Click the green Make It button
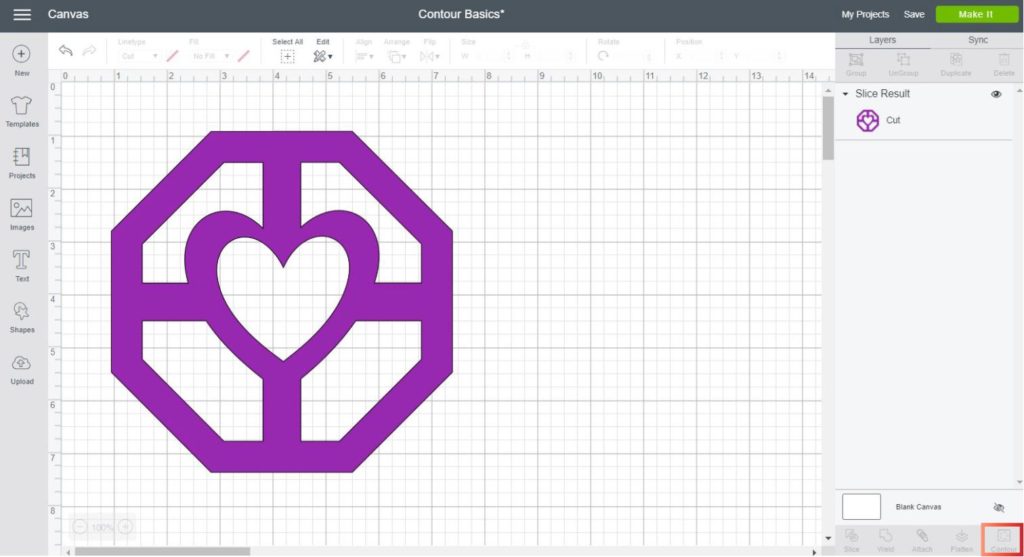This screenshot has width=1024, height=557. (x=976, y=14)
